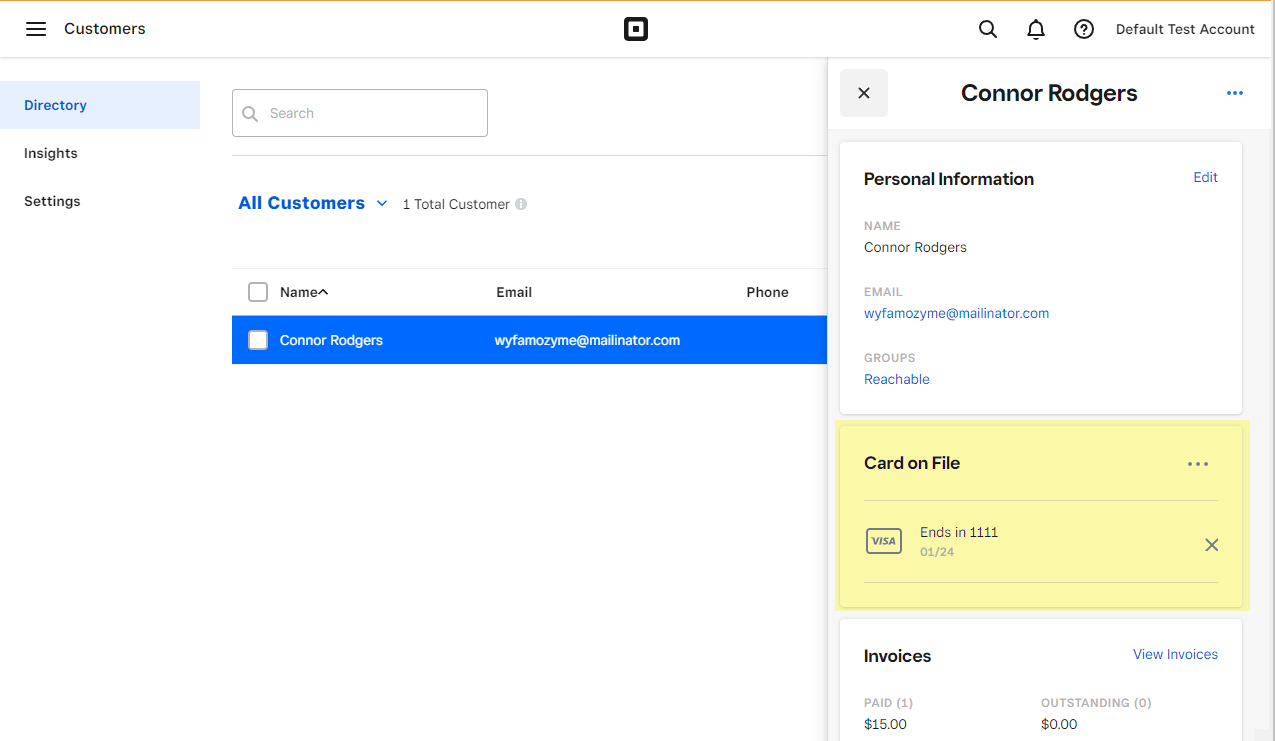Click Edit in Personal Information

point(1205,177)
